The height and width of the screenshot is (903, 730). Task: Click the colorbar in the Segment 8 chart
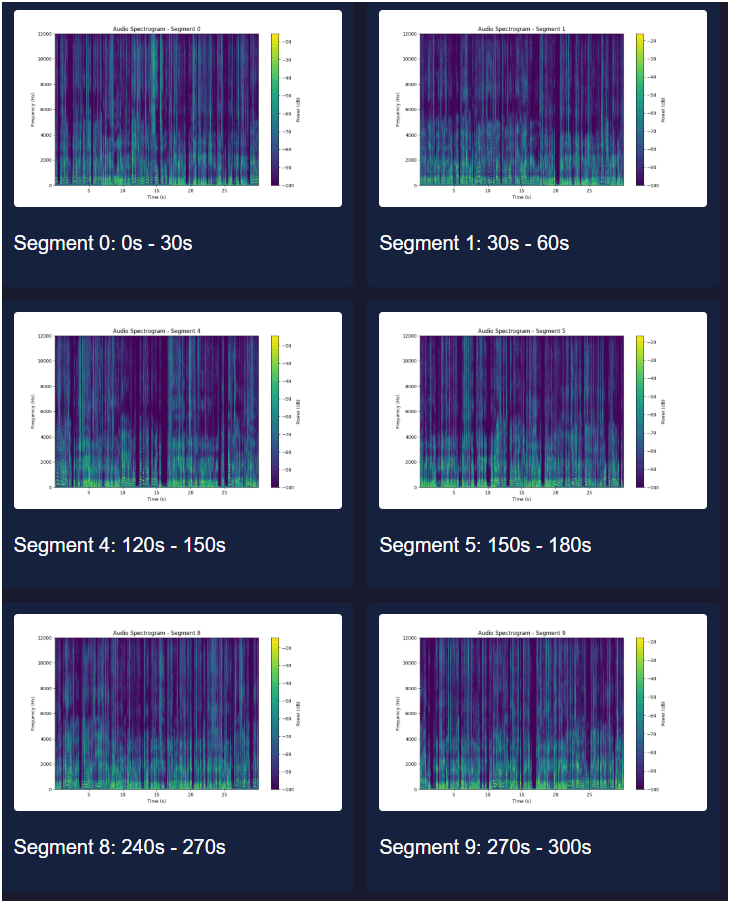pos(274,714)
